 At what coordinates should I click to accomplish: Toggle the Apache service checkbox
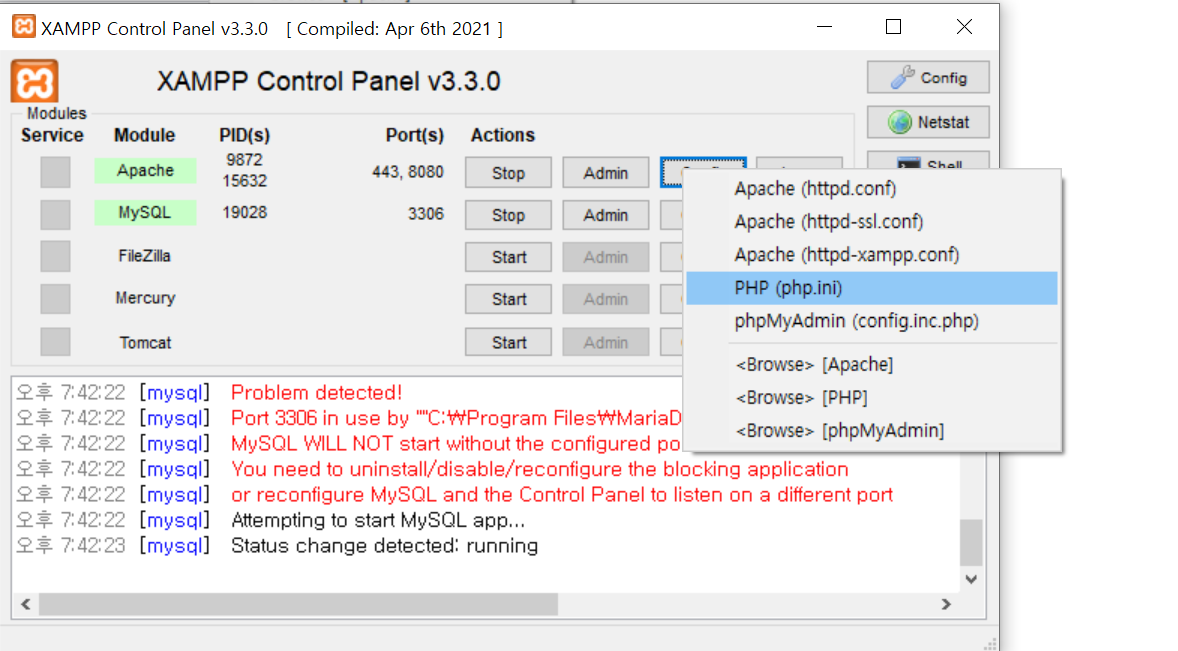click(x=56, y=172)
